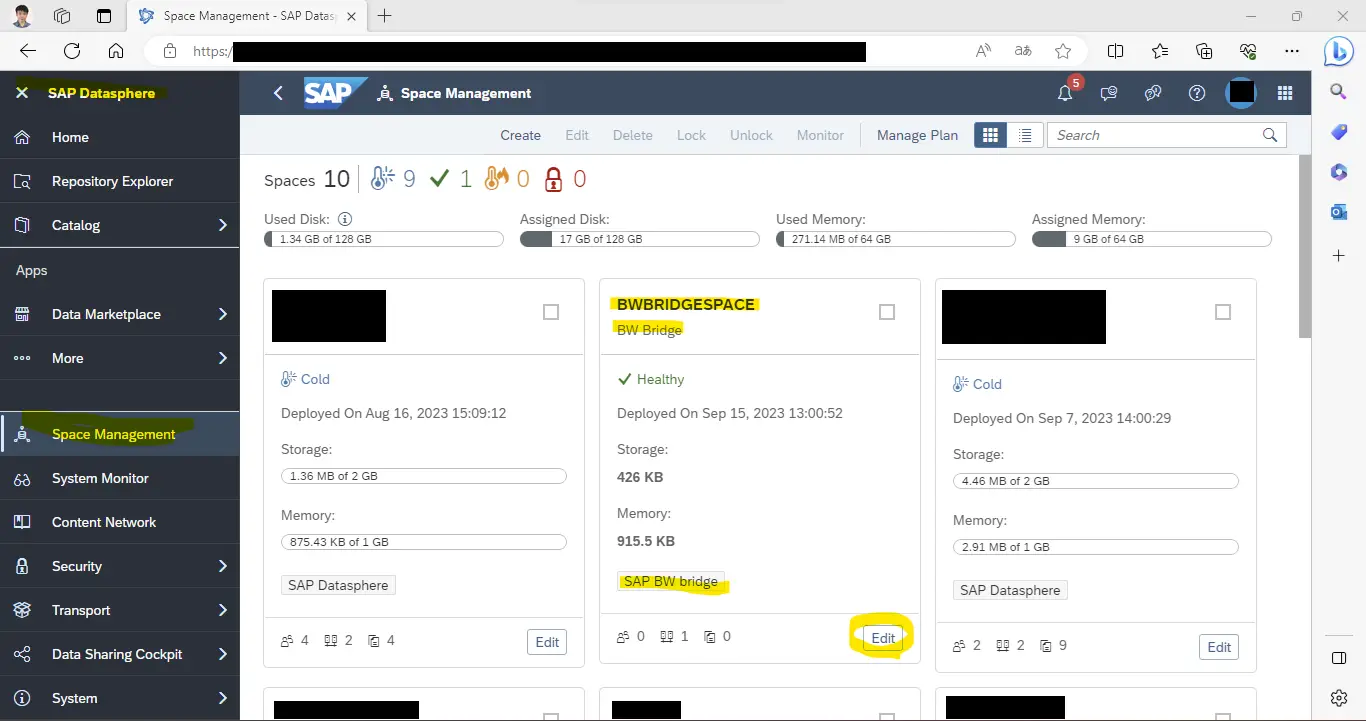Select checkbox on Sep 7 deployed tile
Viewport: 1366px width, 721px height.
pos(1223,312)
